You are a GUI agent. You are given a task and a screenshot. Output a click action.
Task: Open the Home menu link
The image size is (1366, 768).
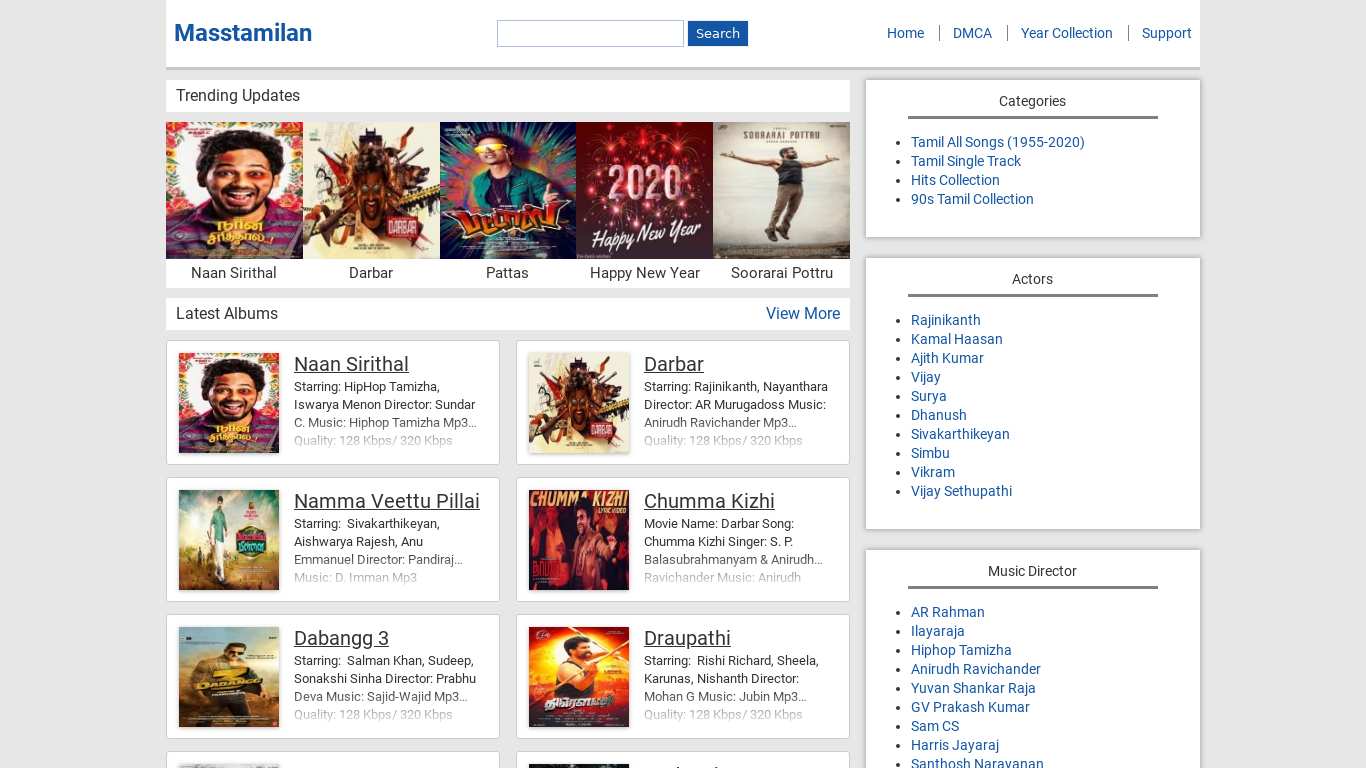click(x=905, y=33)
